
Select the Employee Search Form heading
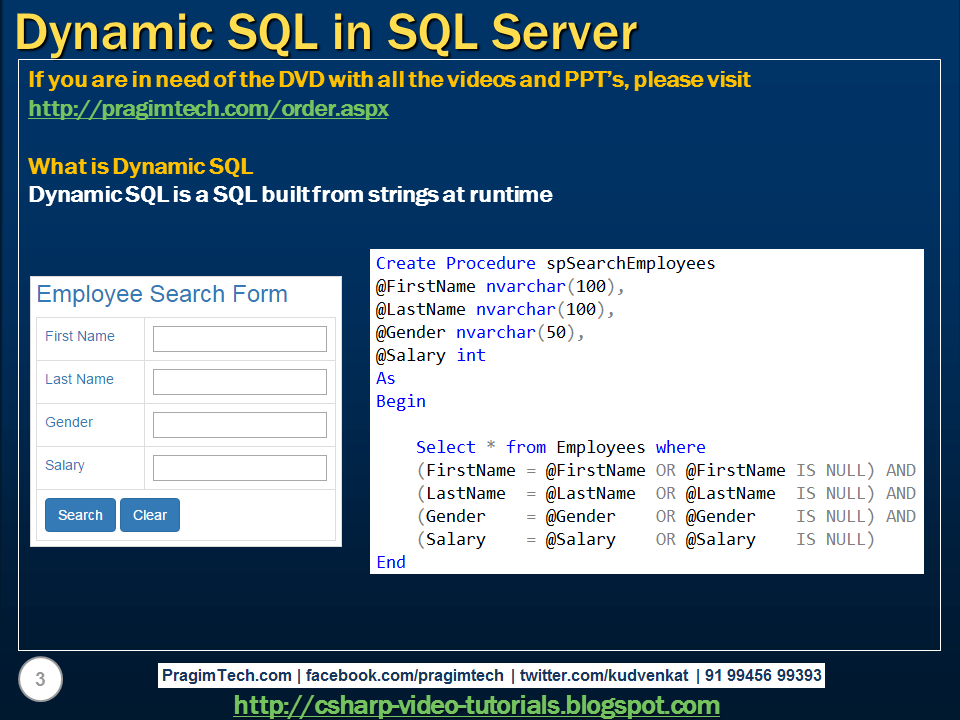click(161, 294)
